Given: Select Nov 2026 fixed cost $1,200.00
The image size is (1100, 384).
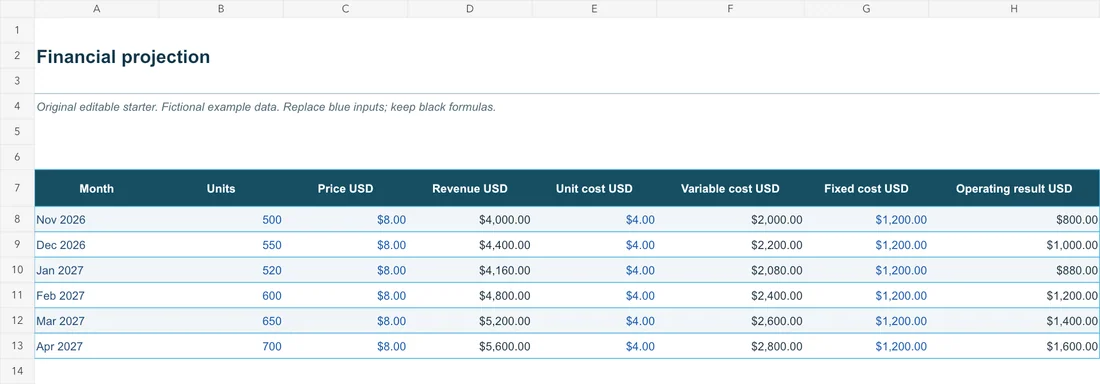Looking at the screenshot, I should pyautogui.click(x=866, y=220).
